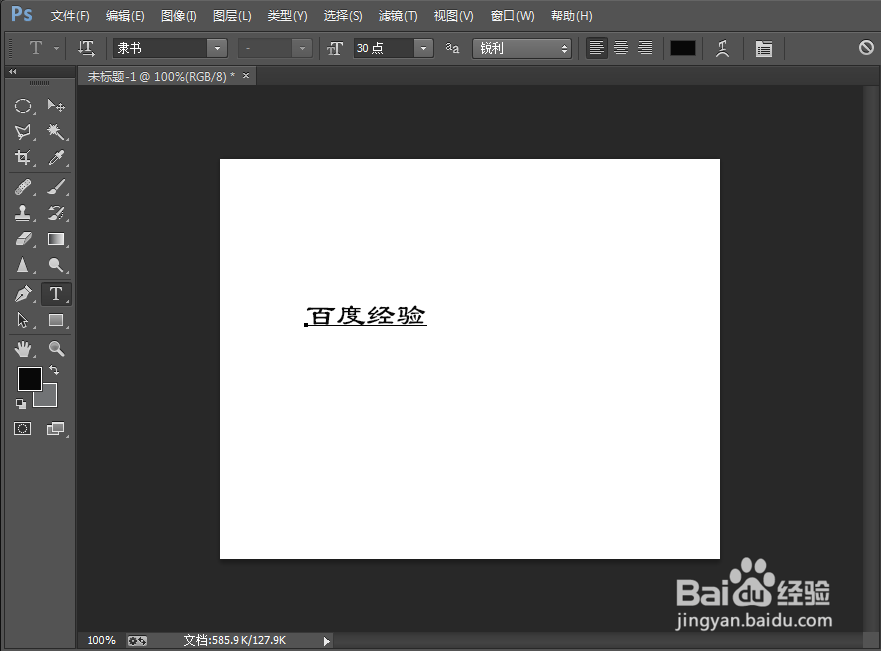Open the 文件(F) menu

[70, 16]
